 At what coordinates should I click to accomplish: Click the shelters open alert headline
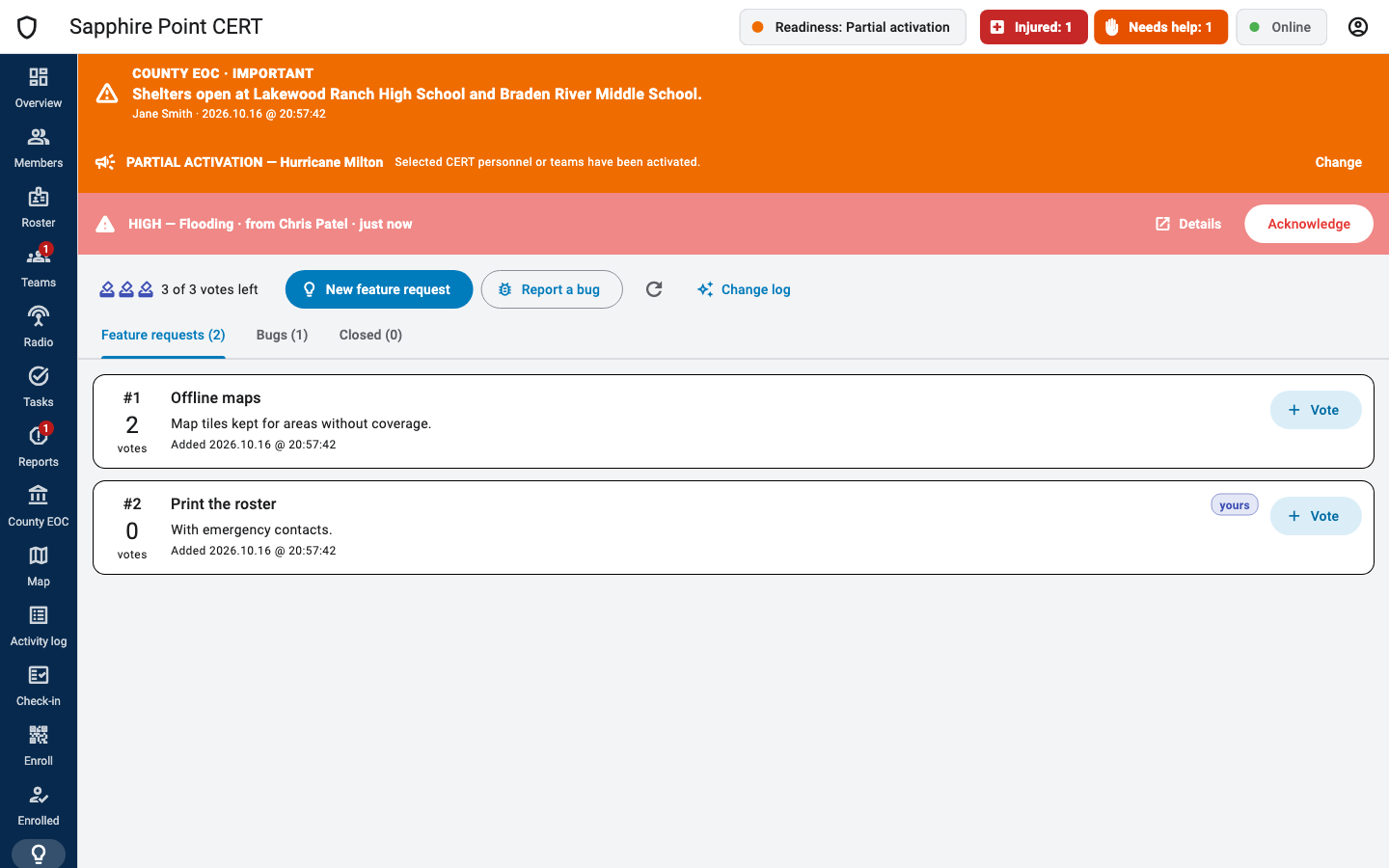tap(417, 94)
